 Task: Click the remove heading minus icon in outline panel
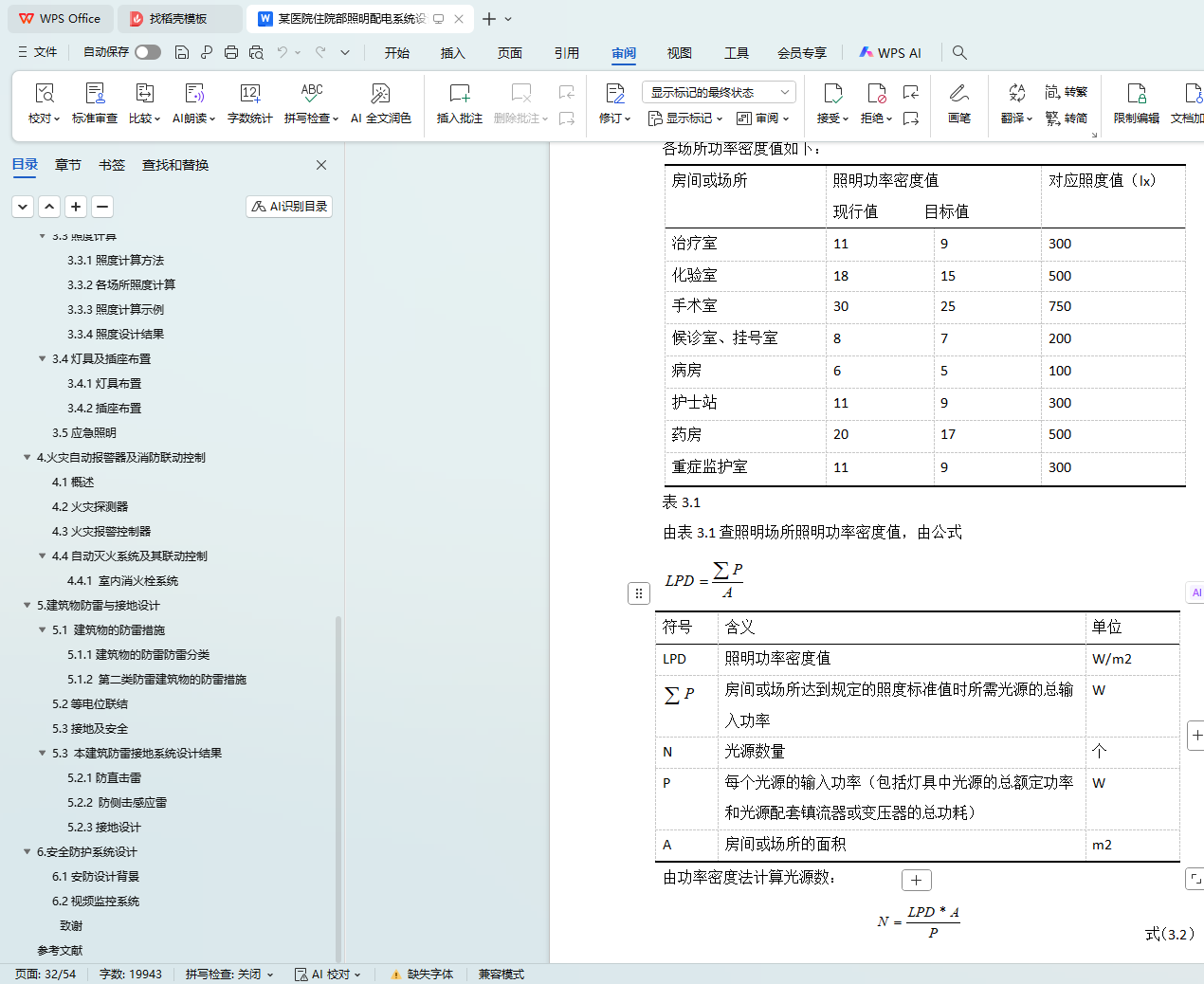click(x=102, y=206)
